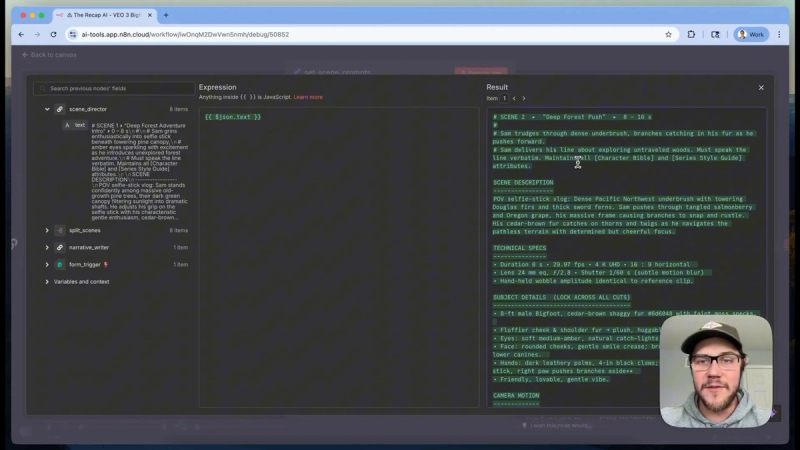Click the narrative_writer node icon

(60, 247)
